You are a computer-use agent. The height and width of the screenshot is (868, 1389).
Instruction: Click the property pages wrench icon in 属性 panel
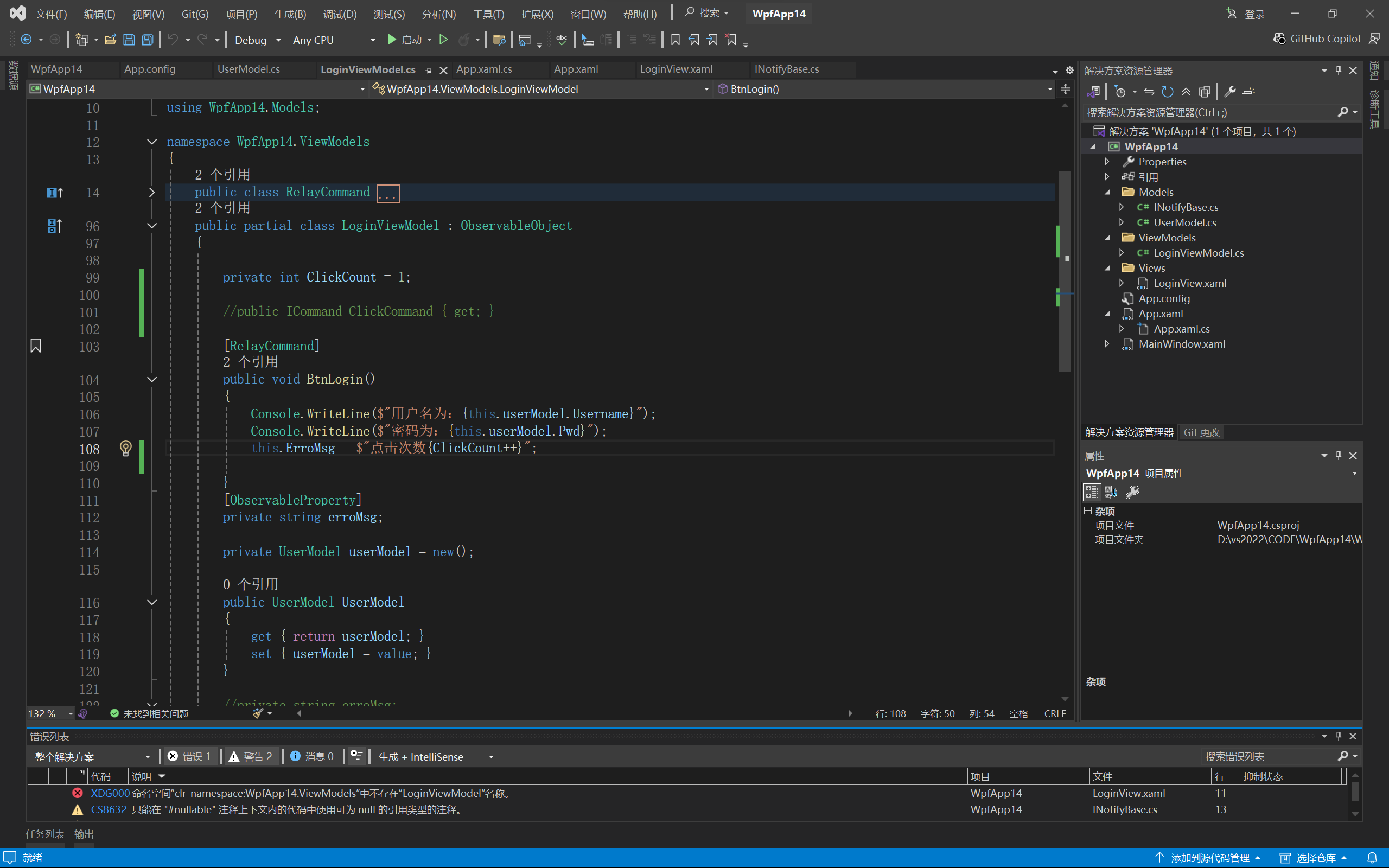pyautogui.click(x=1132, y=492)
